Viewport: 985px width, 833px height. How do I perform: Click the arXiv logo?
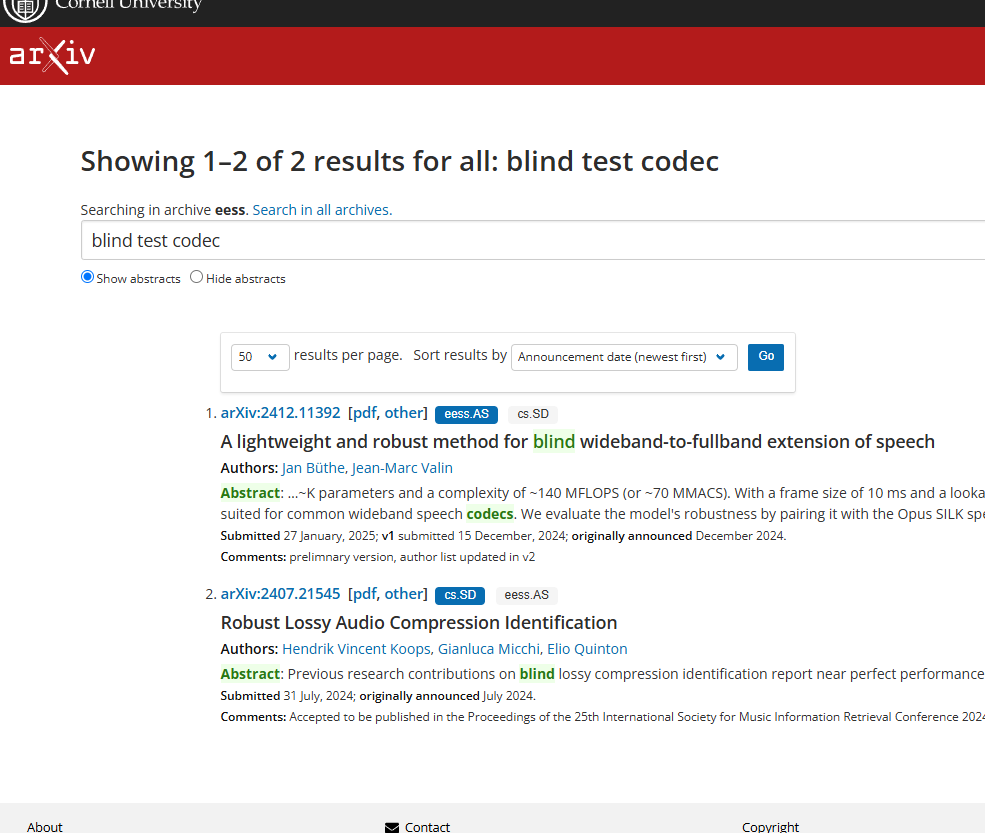point(52,56)
